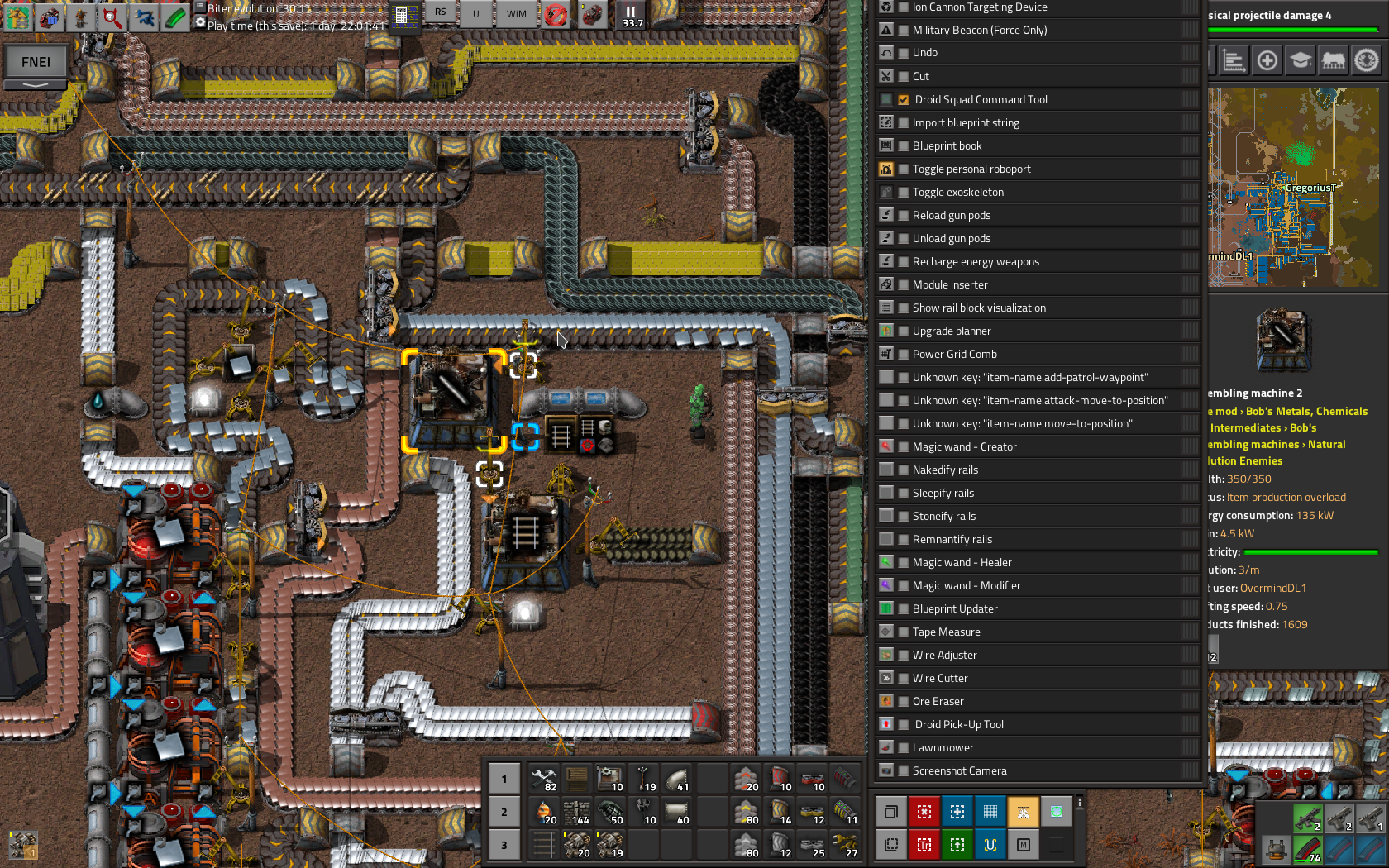Image resolution: width=1389 pixels, height=868 pixels.
Task: Switch to quickbar row 3
Action: [504, 845]
